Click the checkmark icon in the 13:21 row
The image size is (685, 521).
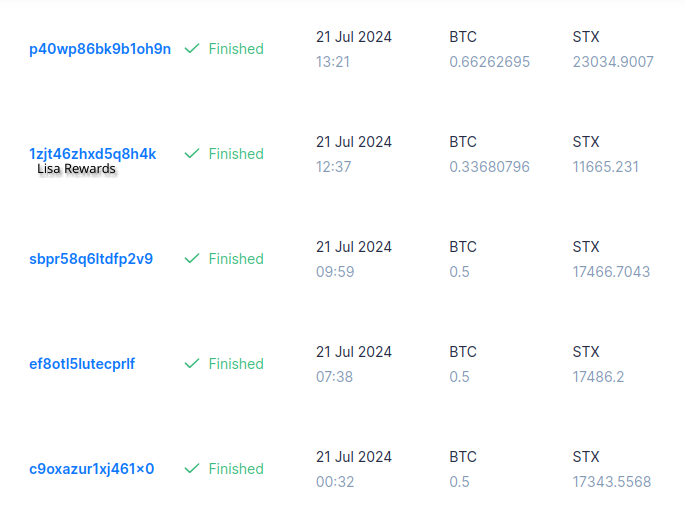[192, 49]
